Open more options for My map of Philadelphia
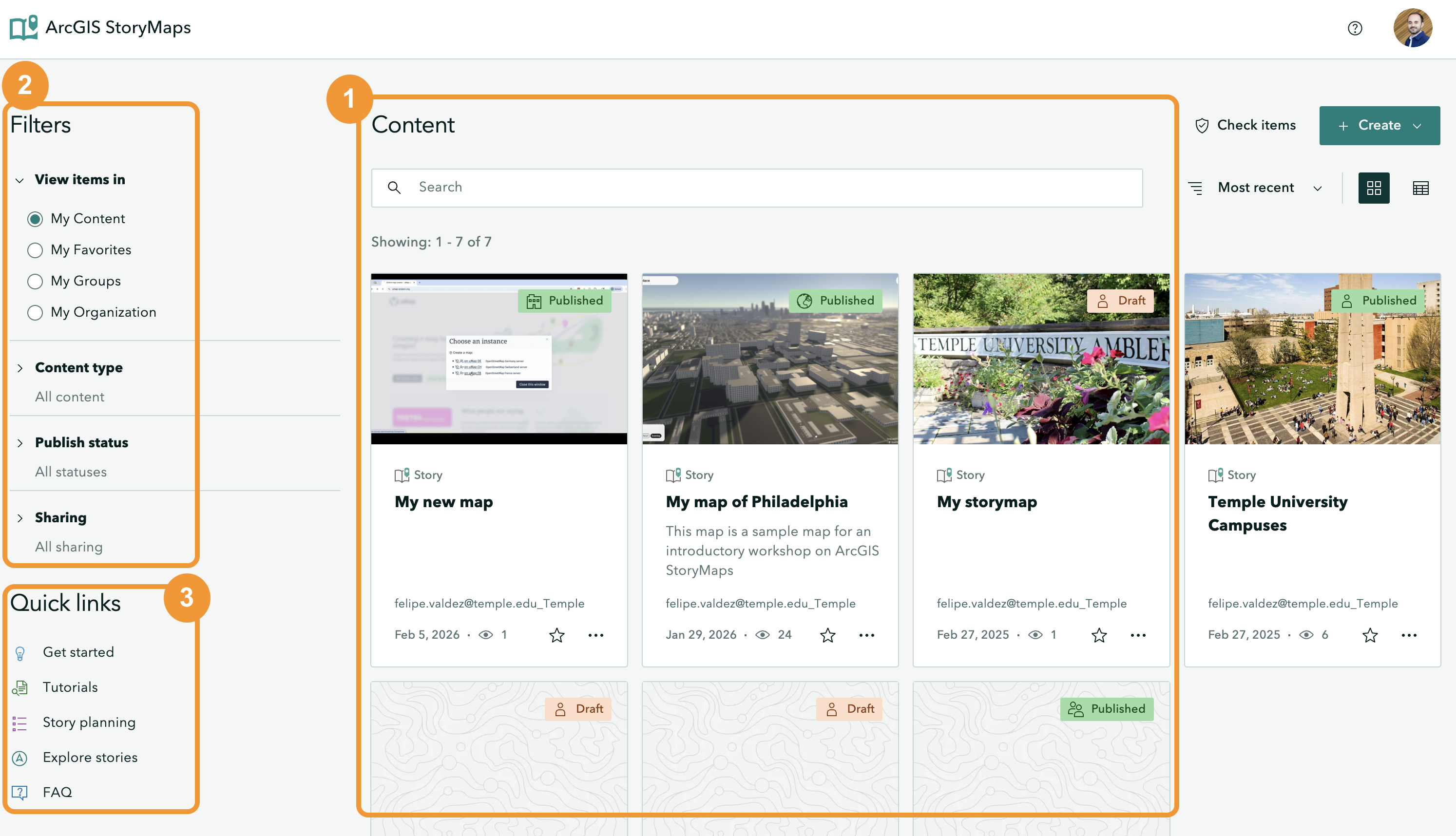The width and height of the screenshot is (1456, 836). point(867,635)
